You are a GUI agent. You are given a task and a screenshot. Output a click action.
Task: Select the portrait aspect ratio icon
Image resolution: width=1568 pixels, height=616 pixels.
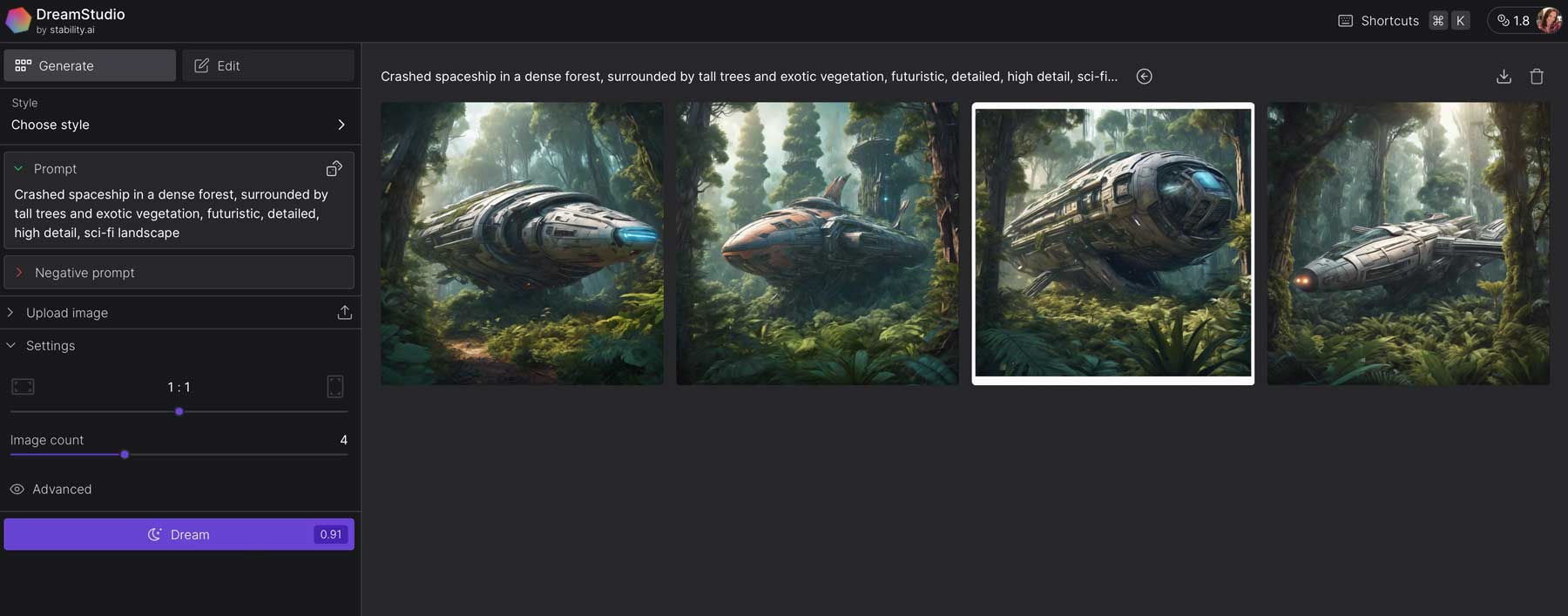click(x=335, y=386)
